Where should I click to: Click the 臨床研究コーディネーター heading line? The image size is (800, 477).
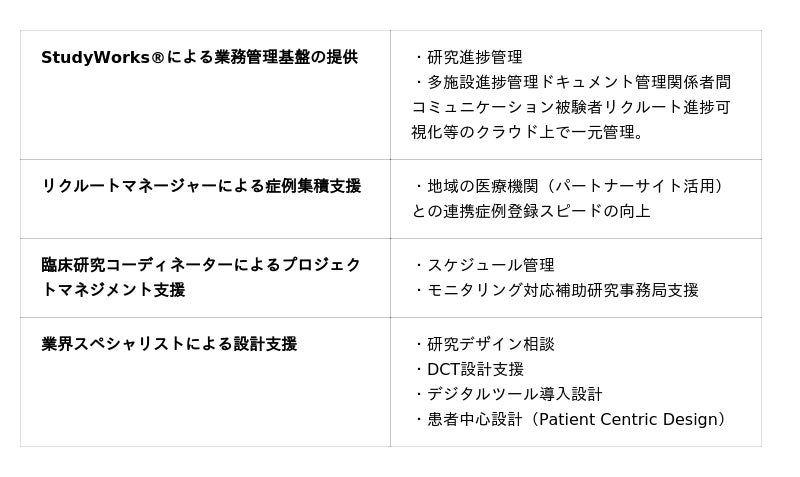coord(201,265)
